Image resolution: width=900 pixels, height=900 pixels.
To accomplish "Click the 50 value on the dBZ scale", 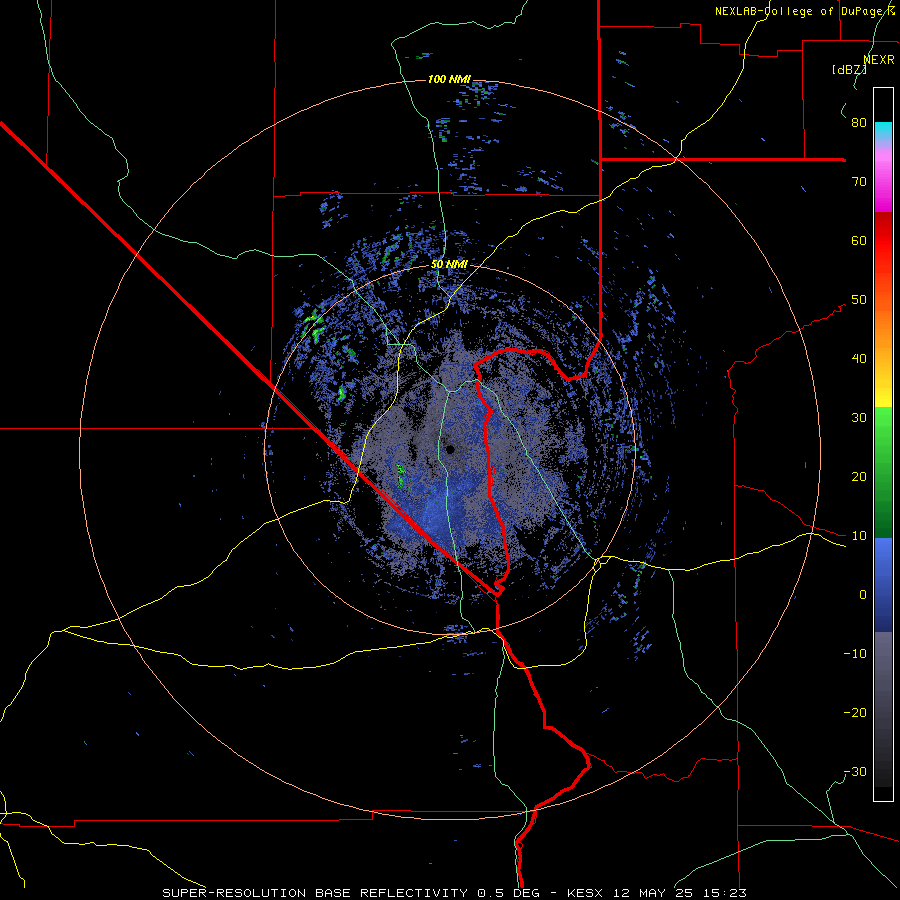I will click(859, 300).
